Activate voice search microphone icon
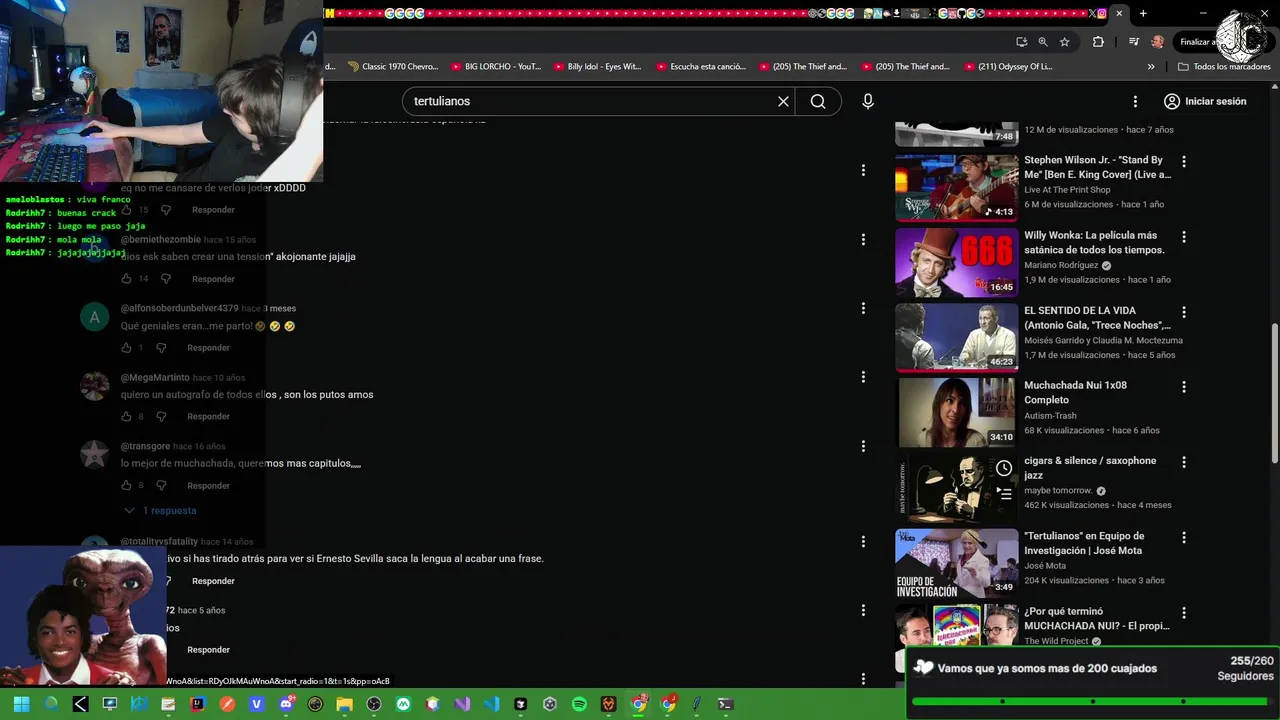The width and height of the screenshot is (1280, 720). (x=868, y=101)
